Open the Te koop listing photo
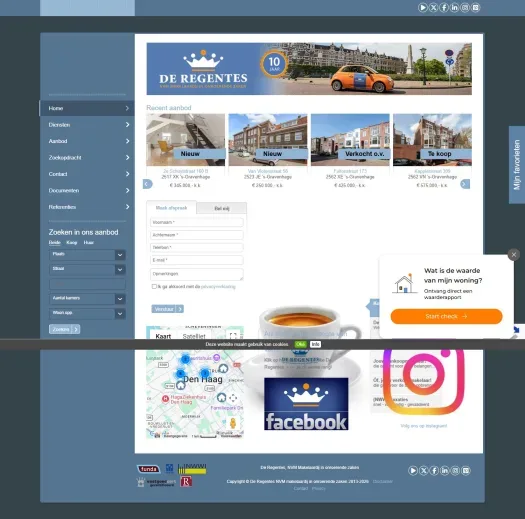525x519 pixels. (432, 140)
